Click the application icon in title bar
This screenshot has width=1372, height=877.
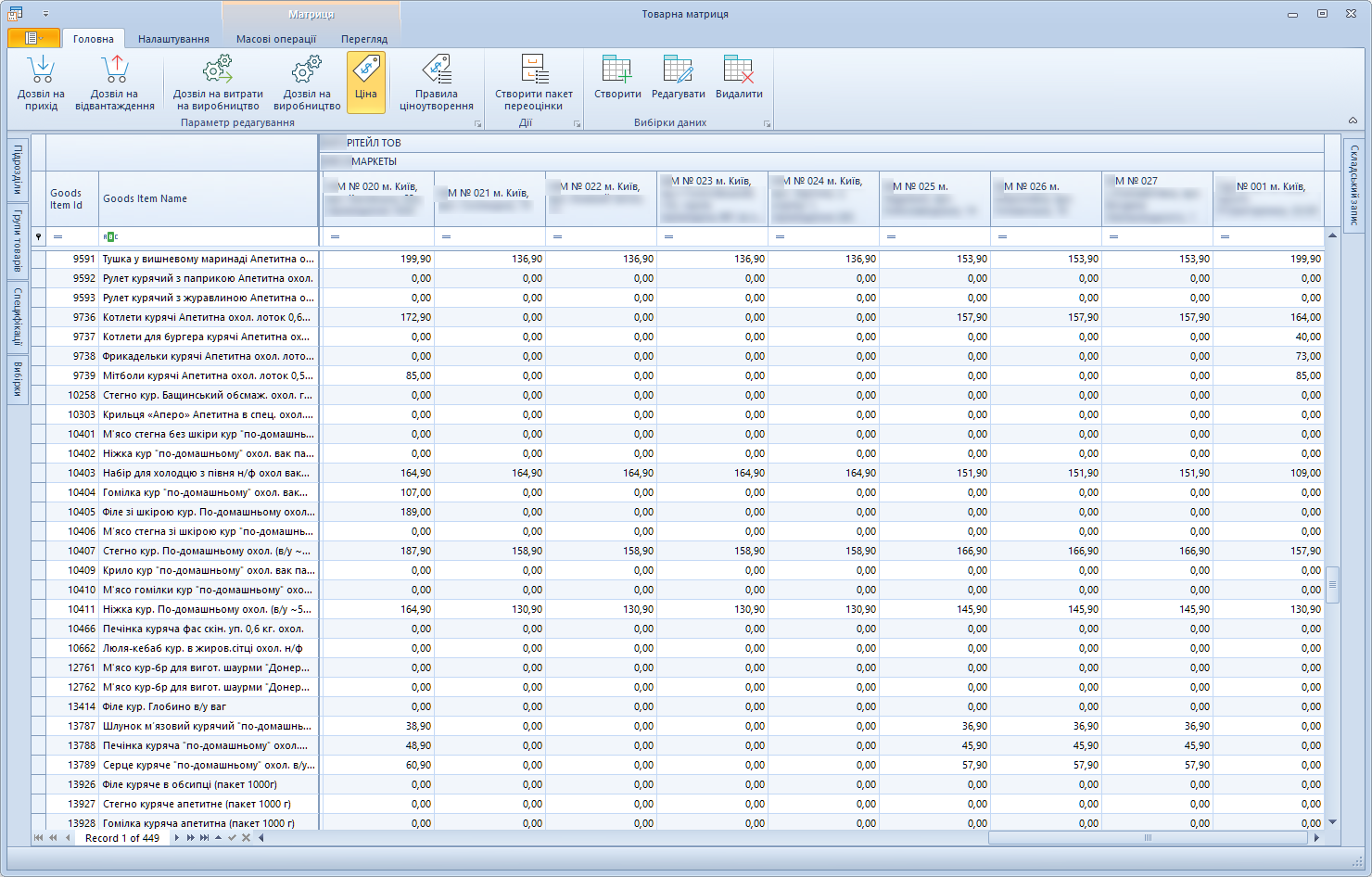[x=15, y=14]
